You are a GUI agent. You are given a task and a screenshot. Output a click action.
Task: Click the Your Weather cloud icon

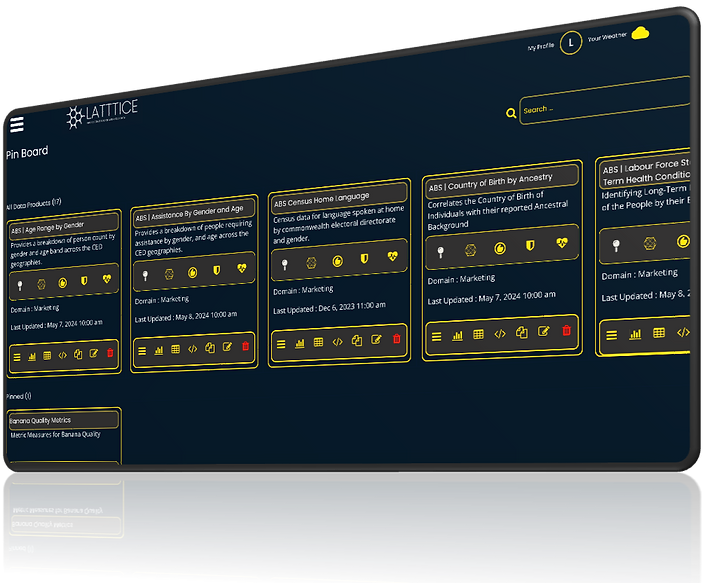click(640, 33)
